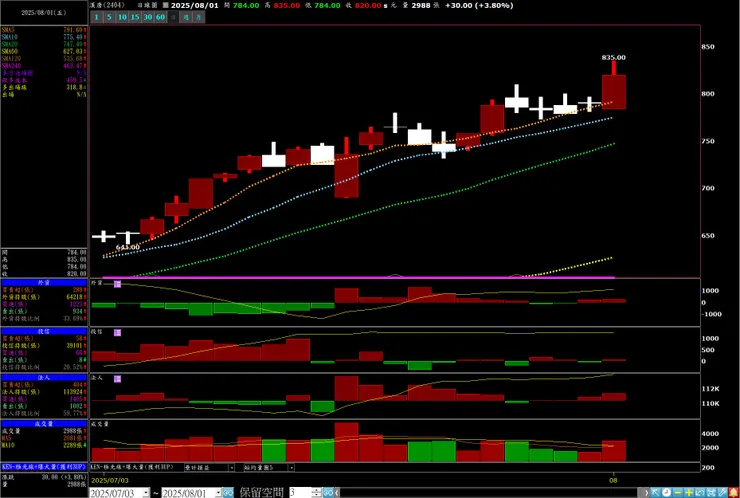This screenshot has width=740, height=498.
Task: Click the SMA120 legend row
Action: click(x=44, y=59)
